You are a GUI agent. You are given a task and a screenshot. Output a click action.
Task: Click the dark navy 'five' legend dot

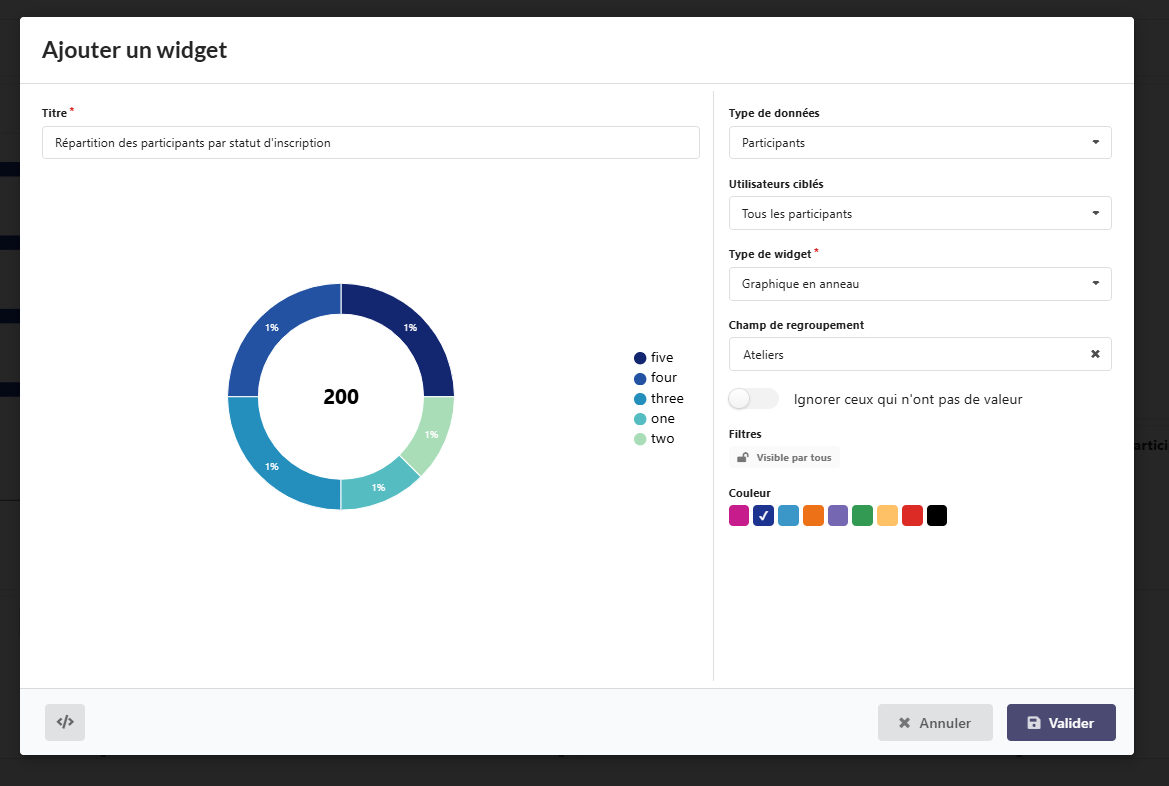[x=640, y=358]
